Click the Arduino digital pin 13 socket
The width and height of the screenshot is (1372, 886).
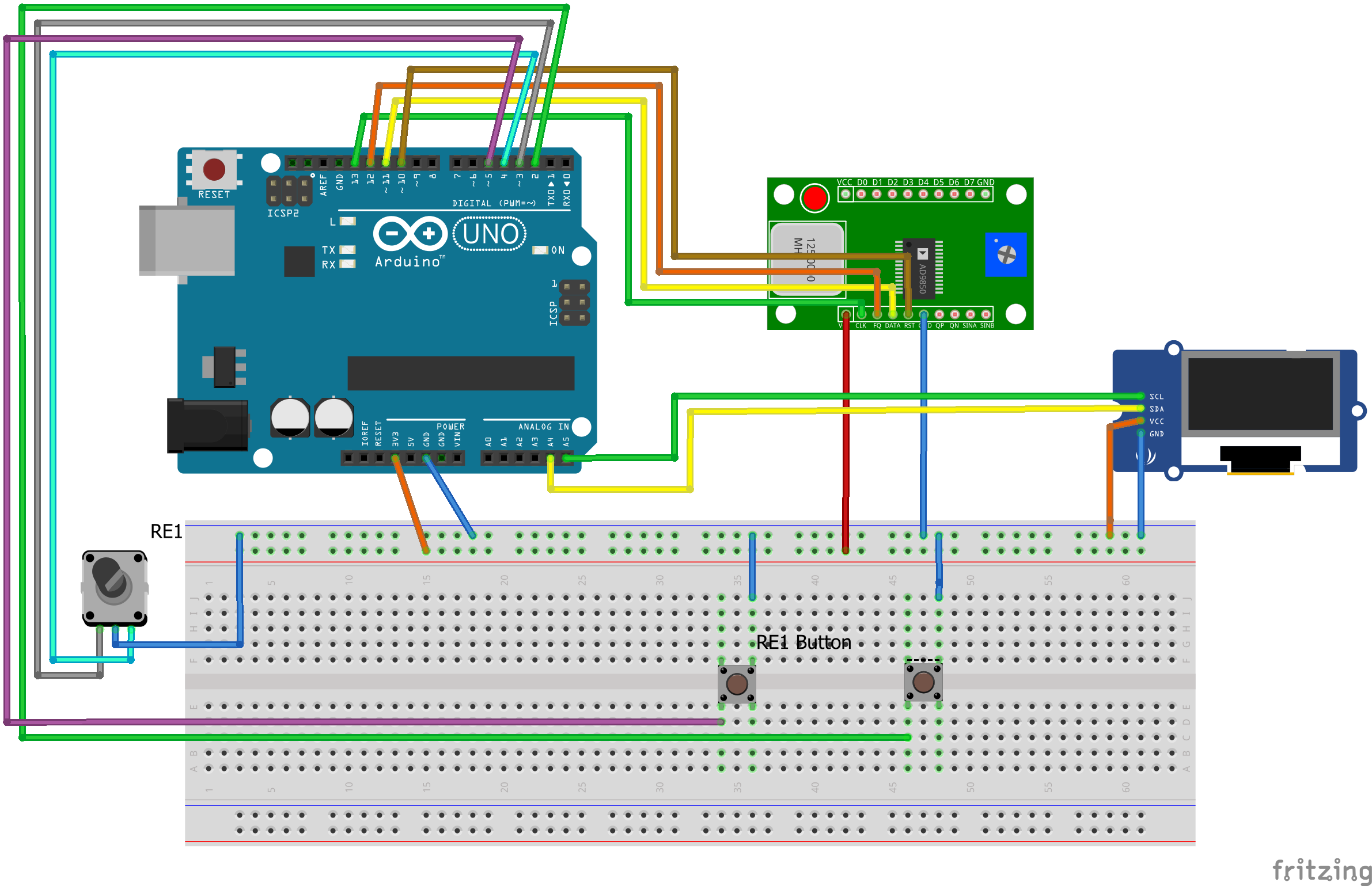click(355, 163)
